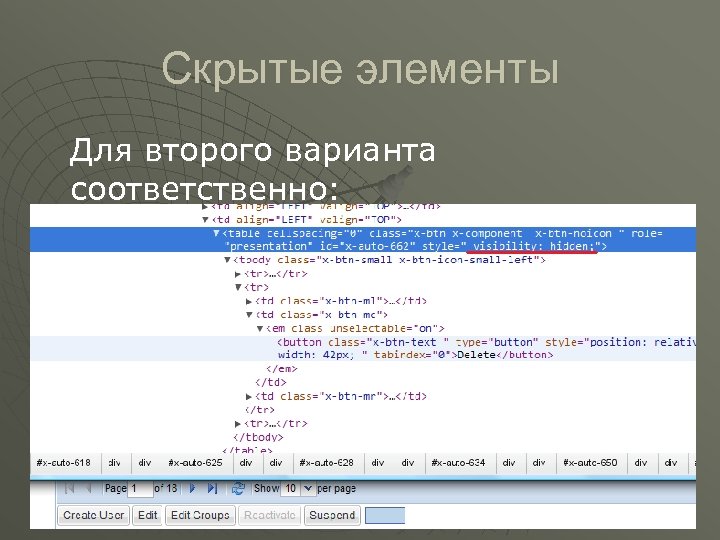The width and height of the screenshot is (720, 540).
Task: Select the #x-auto-618 breadcrumb
Action: coord(63,462)
